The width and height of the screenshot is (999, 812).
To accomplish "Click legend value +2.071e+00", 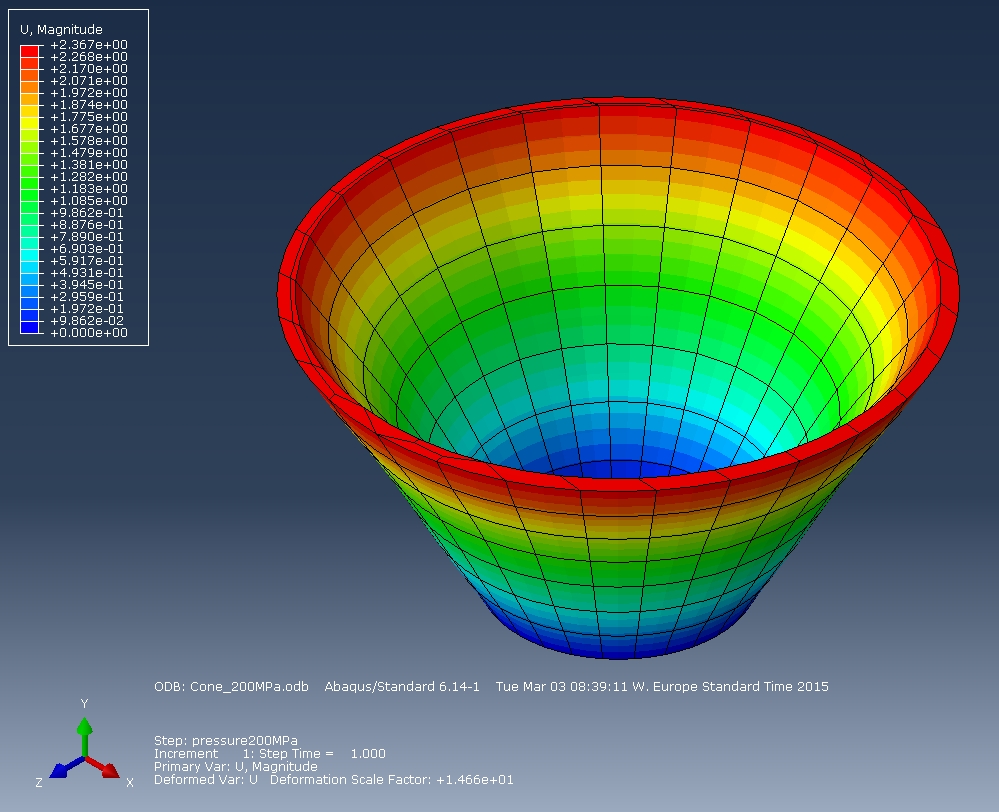I will [89, 81].
